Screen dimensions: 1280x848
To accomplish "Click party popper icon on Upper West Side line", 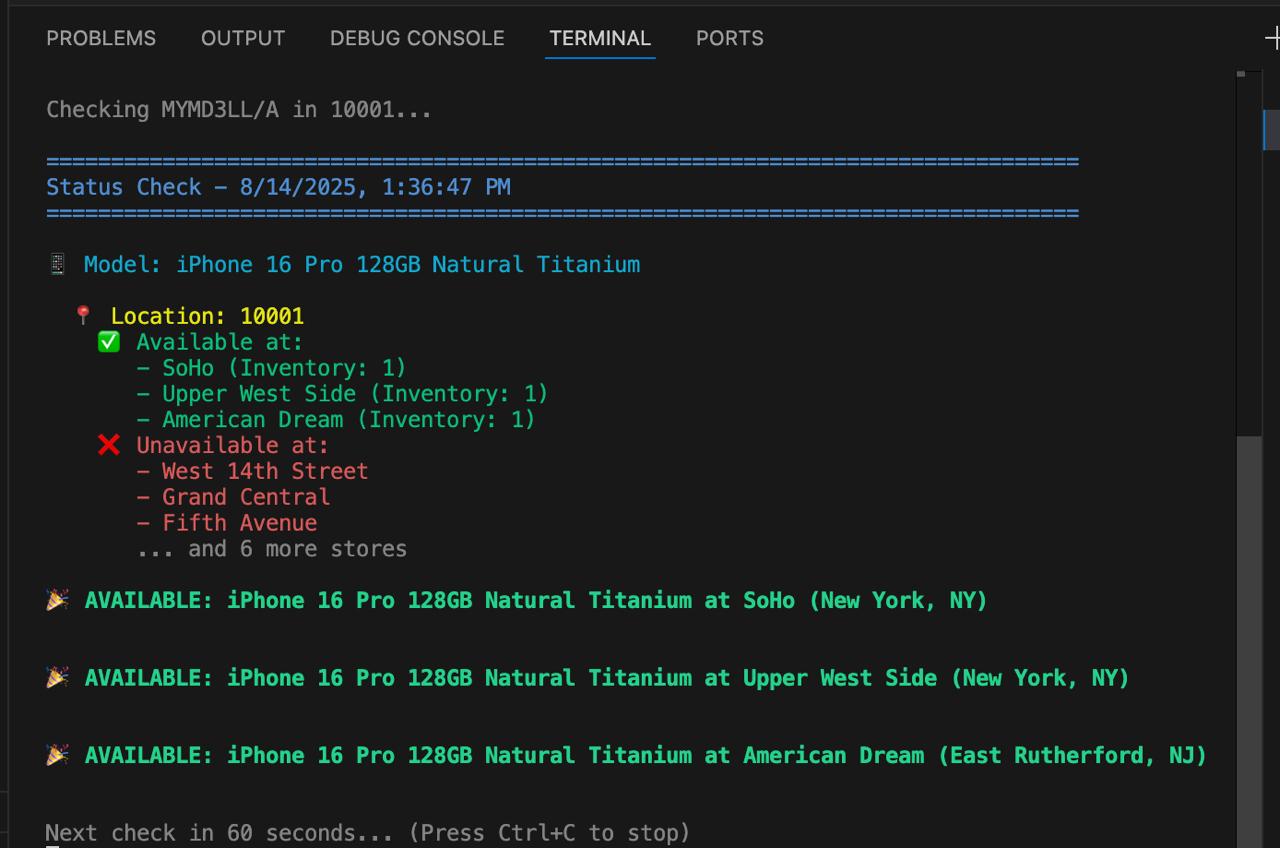I will pyautogui.click(x=58, y=678).
